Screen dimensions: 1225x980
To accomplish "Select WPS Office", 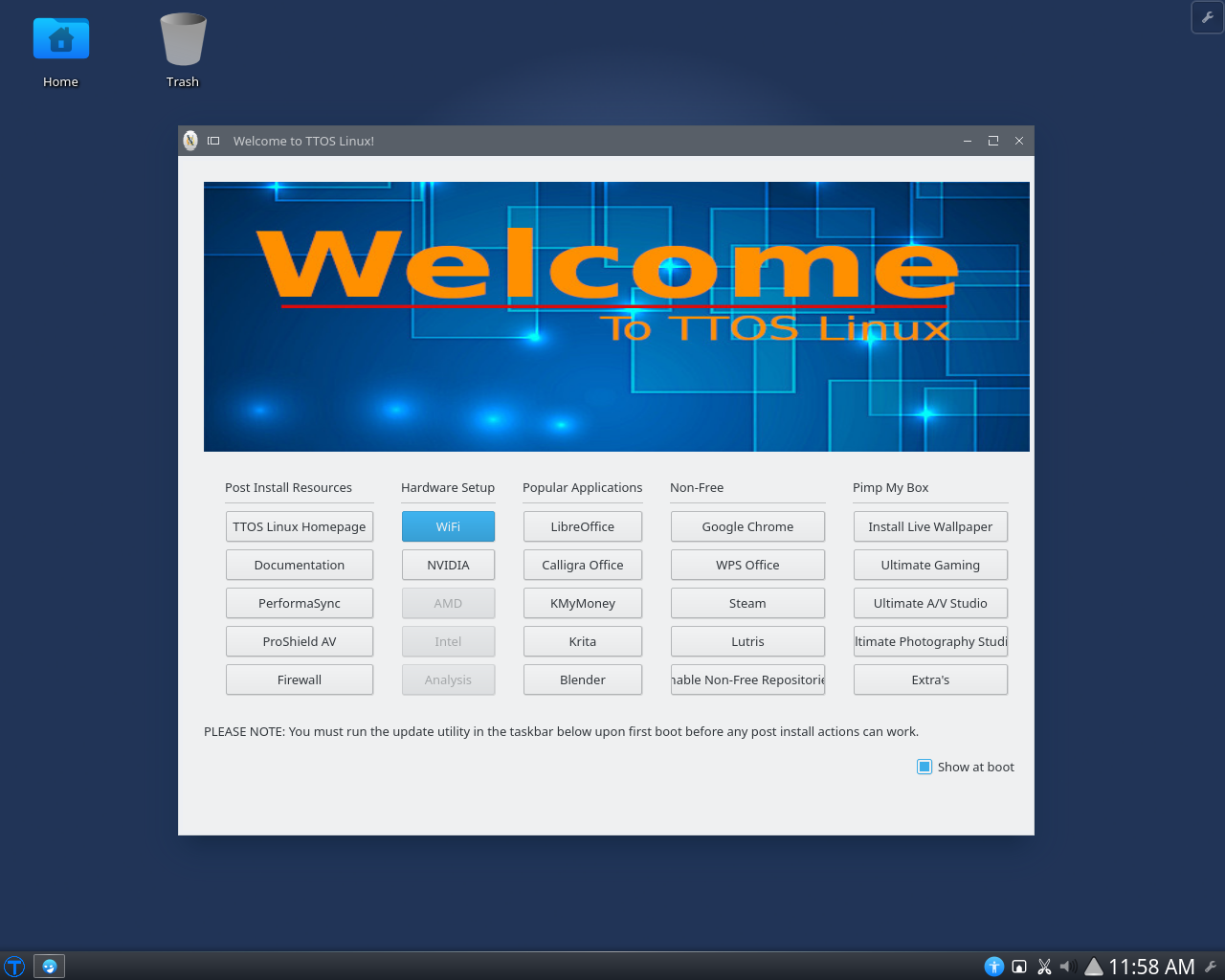I will (x=747, y=565).
